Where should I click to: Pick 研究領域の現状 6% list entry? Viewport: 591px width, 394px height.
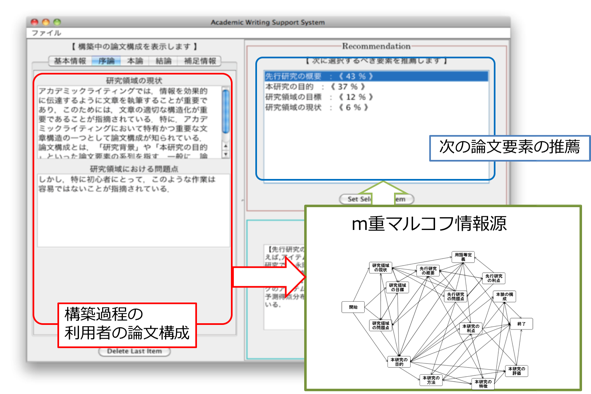[376, 107]
